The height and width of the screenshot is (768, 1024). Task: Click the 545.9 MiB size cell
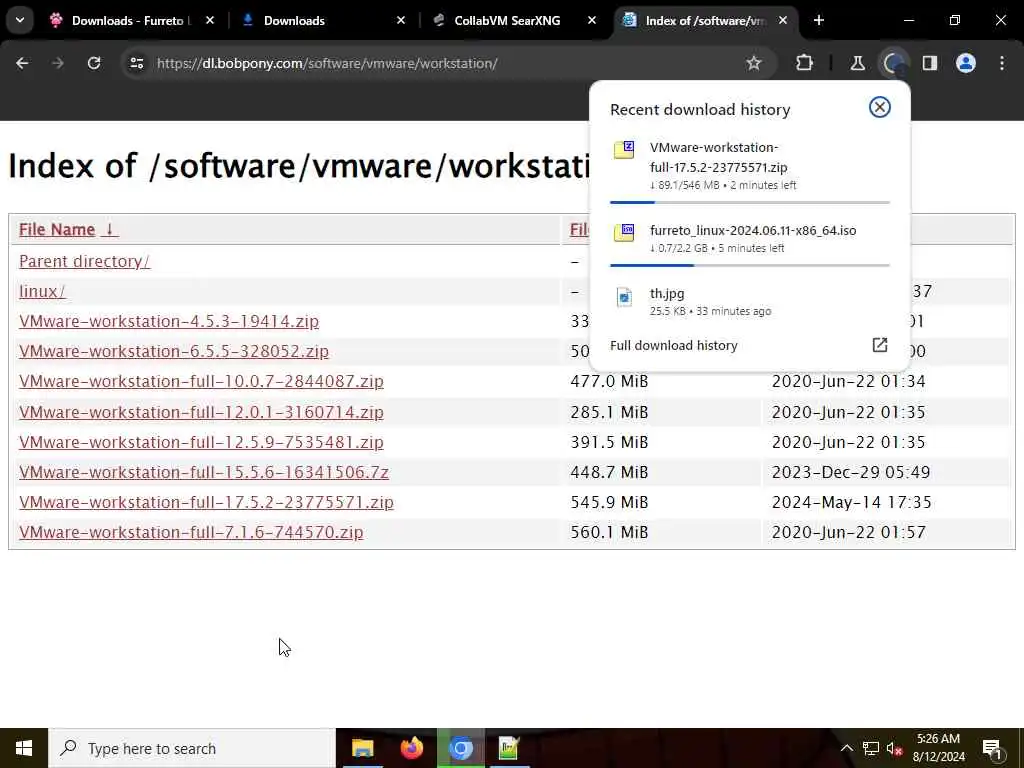pos(609,502)
